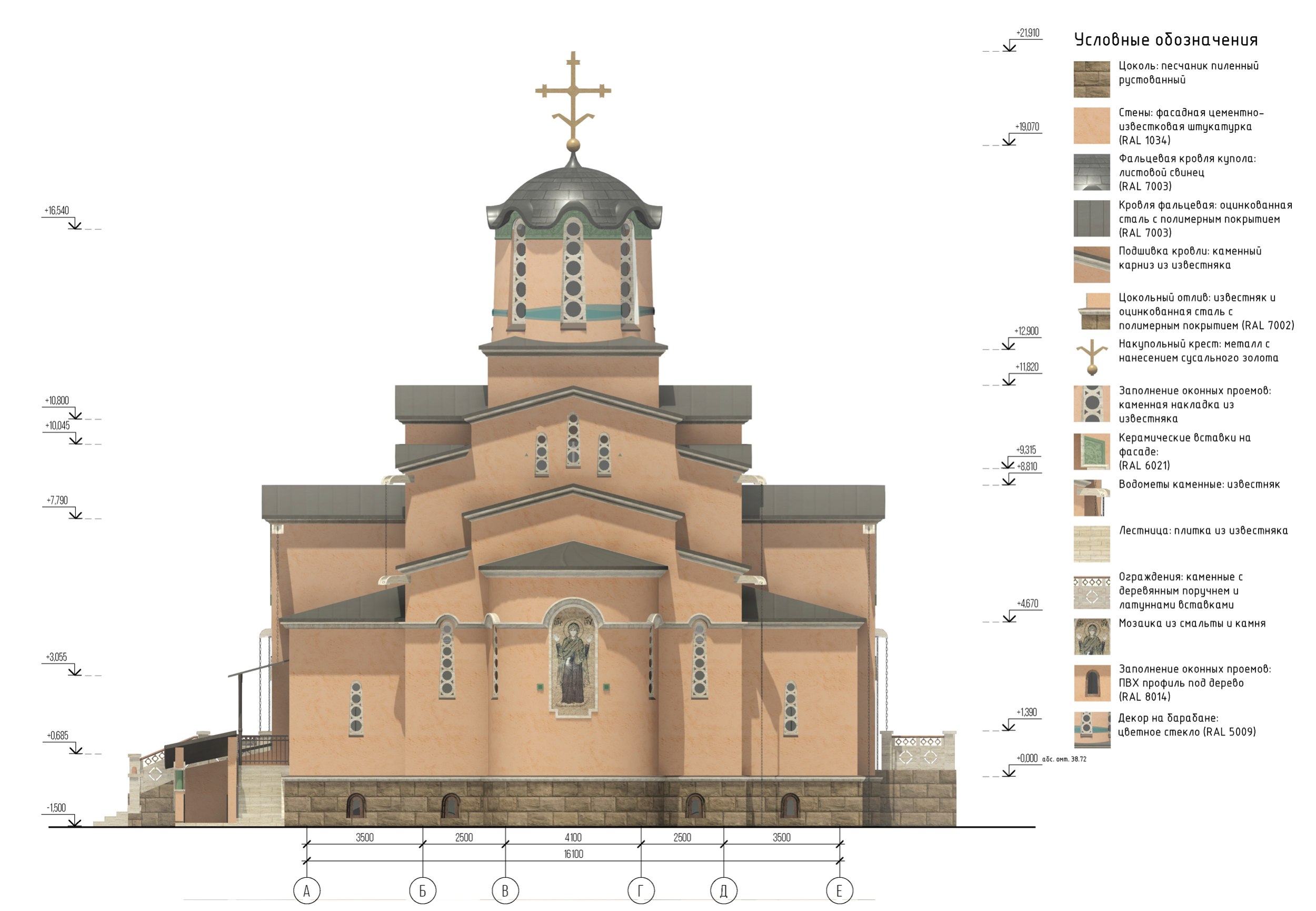Select the stone water spout legend thumbnail
The height and width of the screenshot is (911, 1316).
coord(1091,498)
